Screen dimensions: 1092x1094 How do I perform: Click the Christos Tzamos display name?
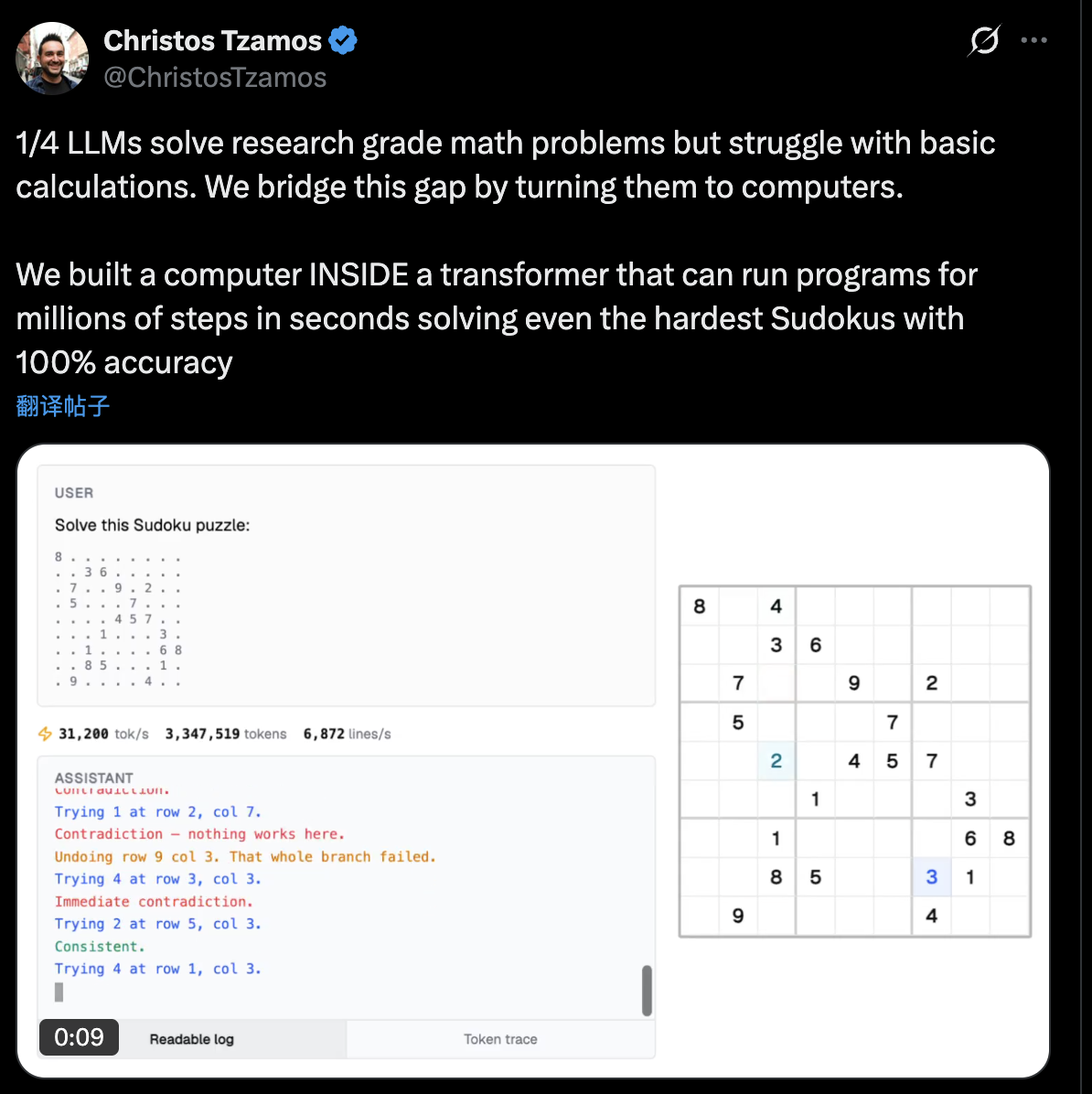tap(212, 41)
